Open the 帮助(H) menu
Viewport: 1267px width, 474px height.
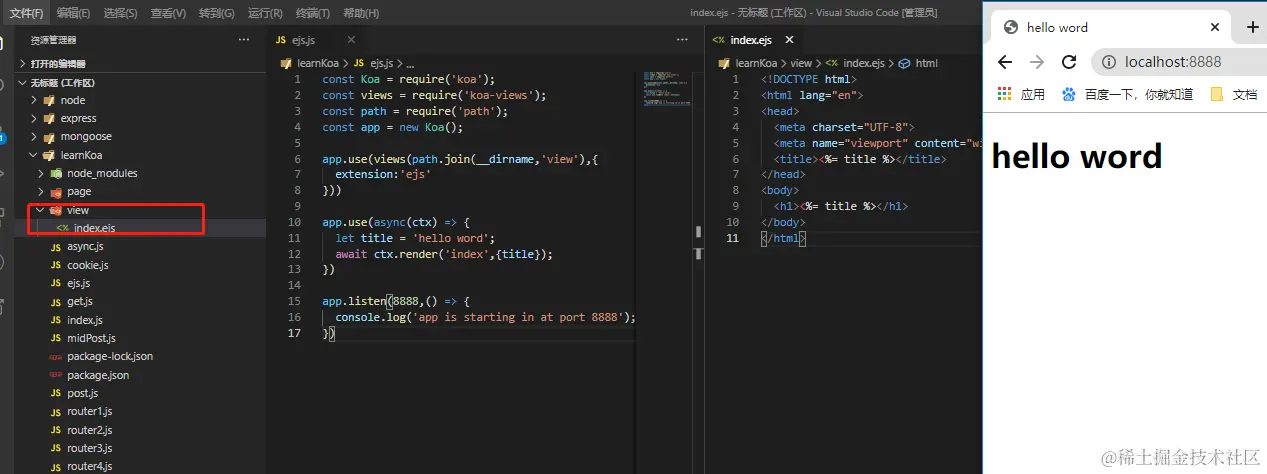pyautogui.click(x=361, y=13)
